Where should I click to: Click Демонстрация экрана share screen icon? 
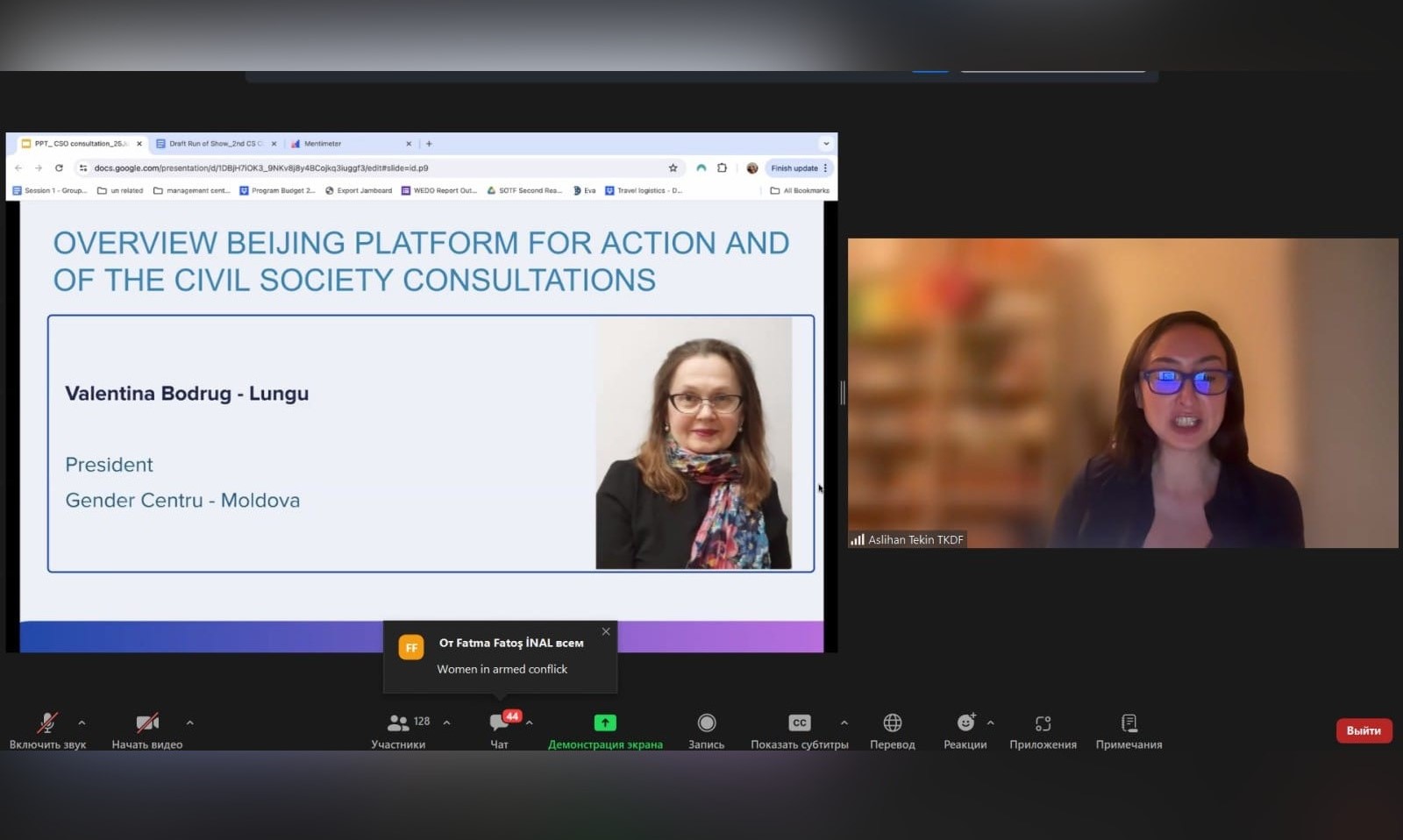click(x=605, y=723)
